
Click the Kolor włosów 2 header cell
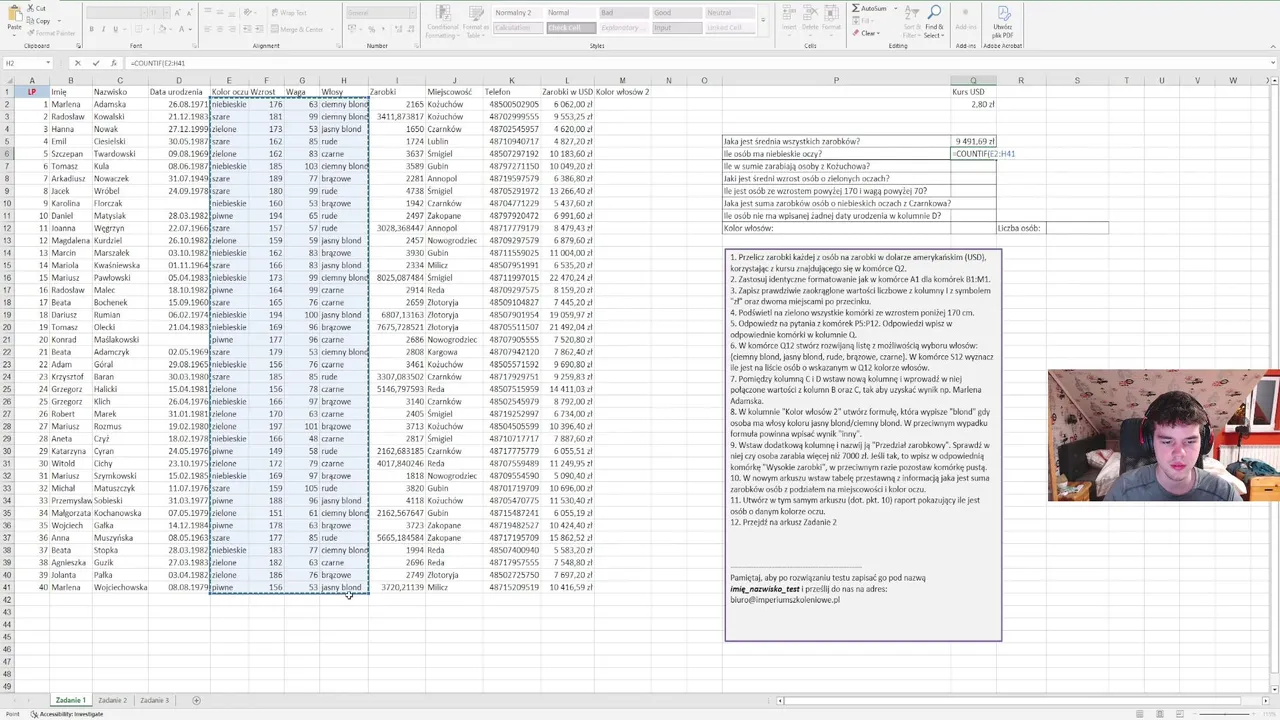point(622,92)
